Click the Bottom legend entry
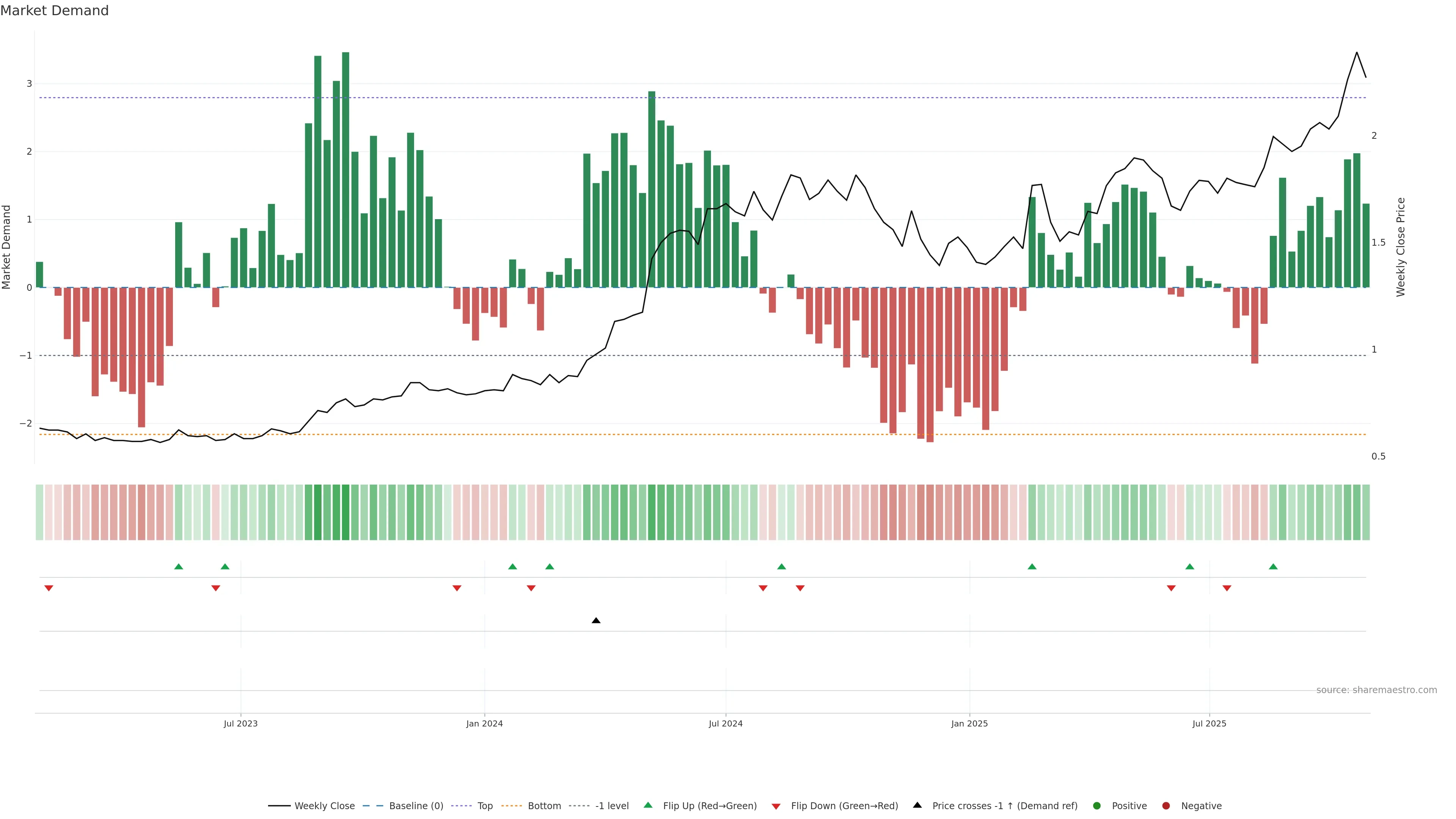The width and height of the screenshot is (1456, 819). 544,806
